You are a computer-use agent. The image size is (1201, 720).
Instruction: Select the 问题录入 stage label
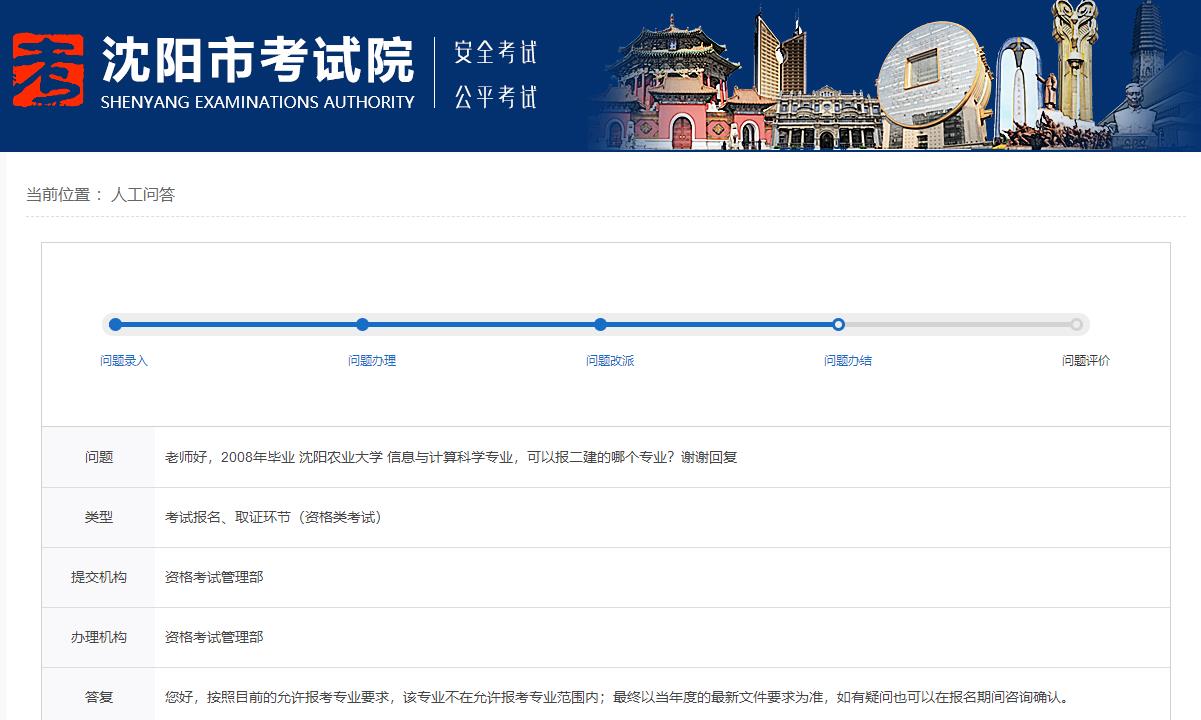pos(124,360)
